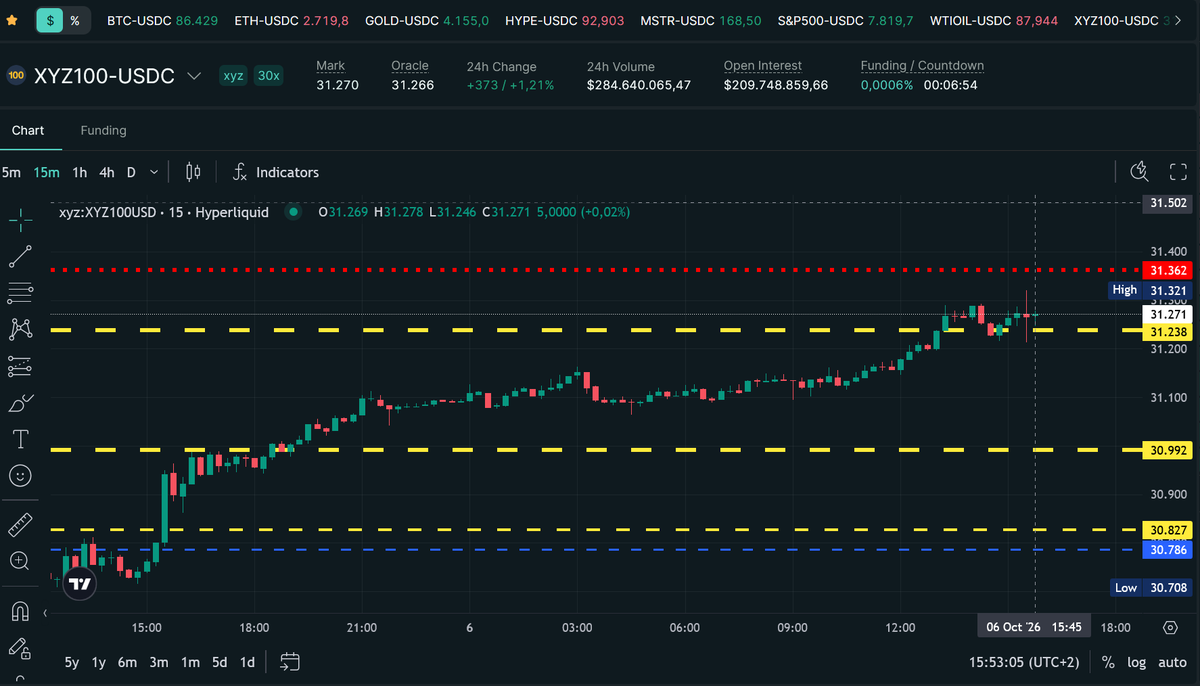
Task: Click the blue 30.786 price label
Action: tap(1169, 549)
